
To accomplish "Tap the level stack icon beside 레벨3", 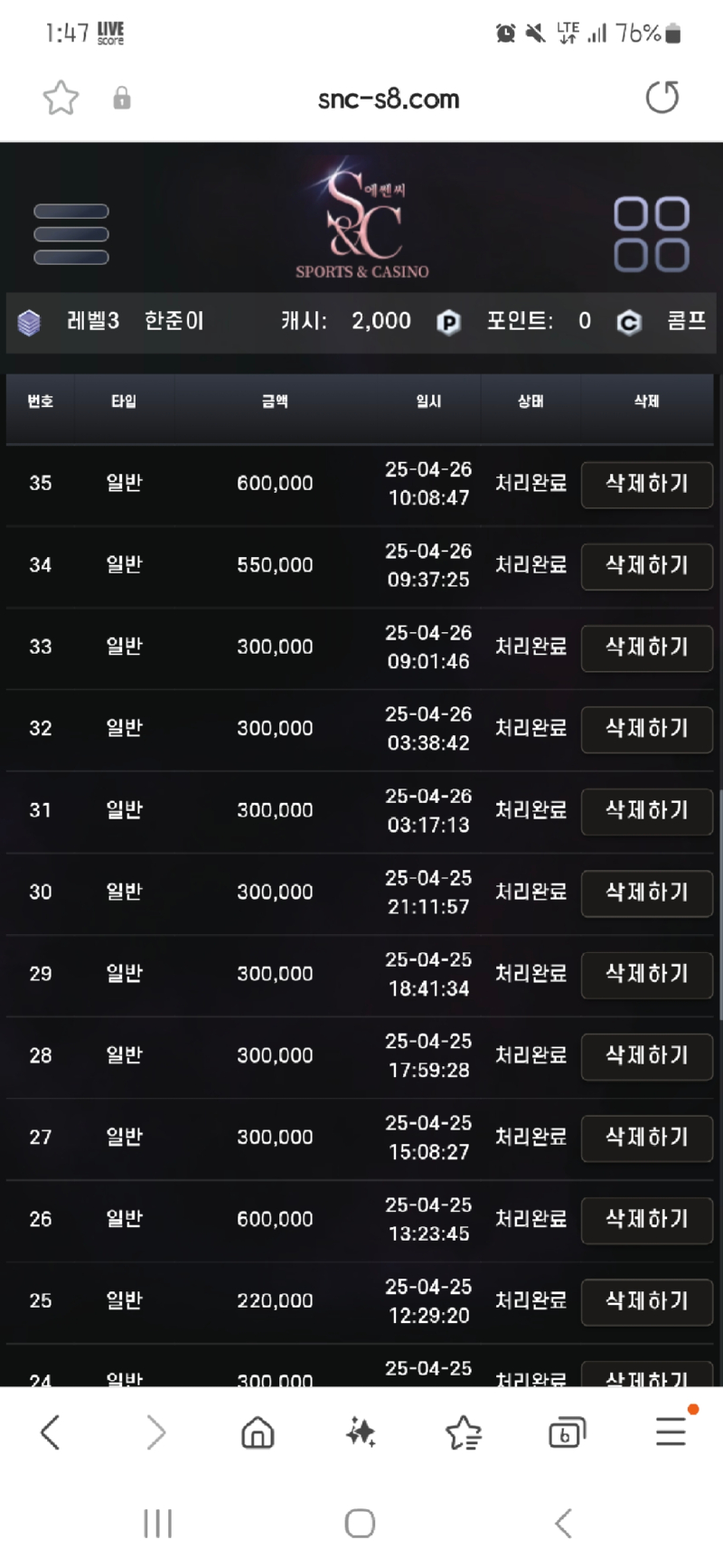I will [x=29, y=322].
